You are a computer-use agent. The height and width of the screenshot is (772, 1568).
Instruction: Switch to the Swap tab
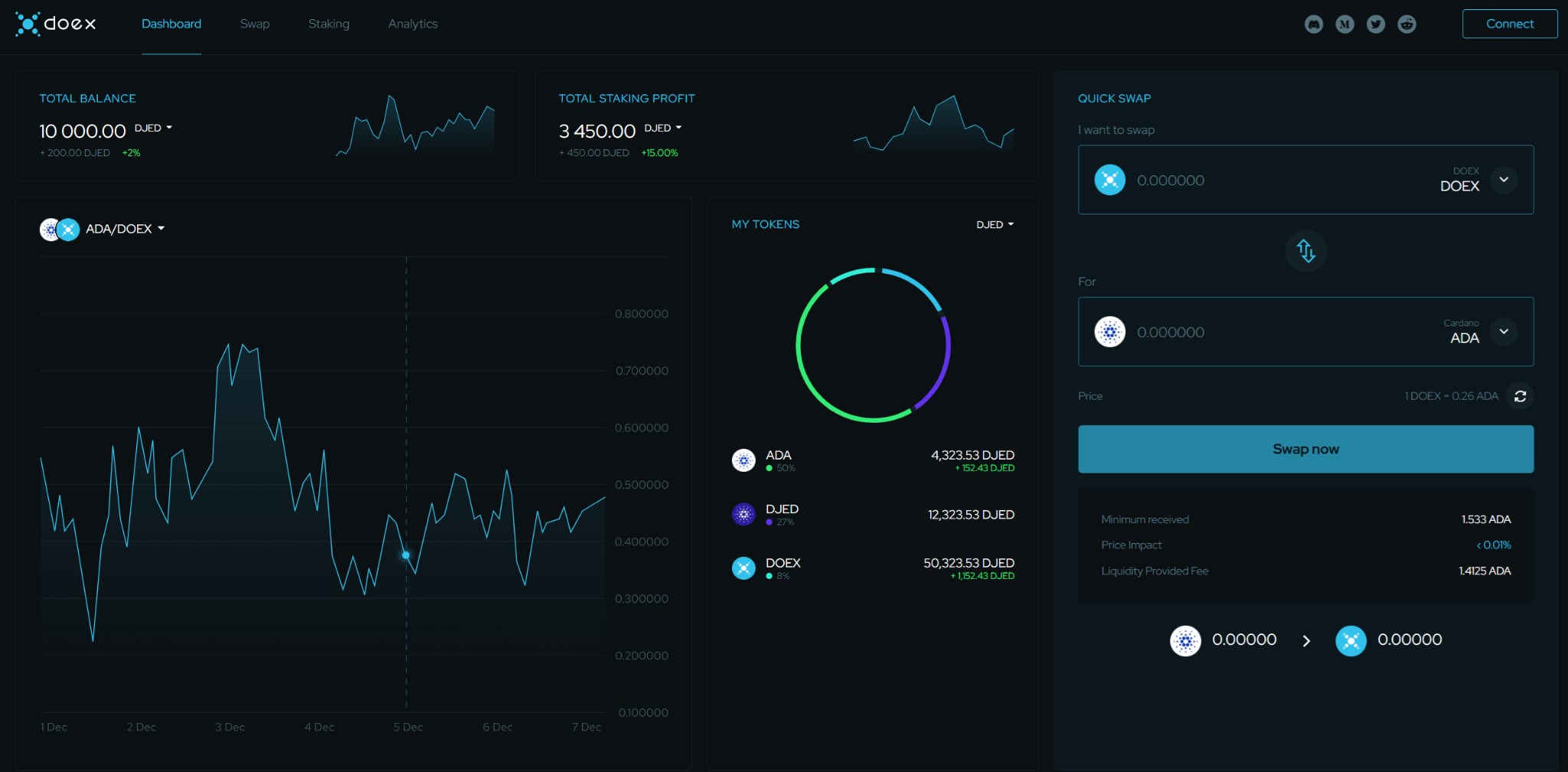(254, 24)
